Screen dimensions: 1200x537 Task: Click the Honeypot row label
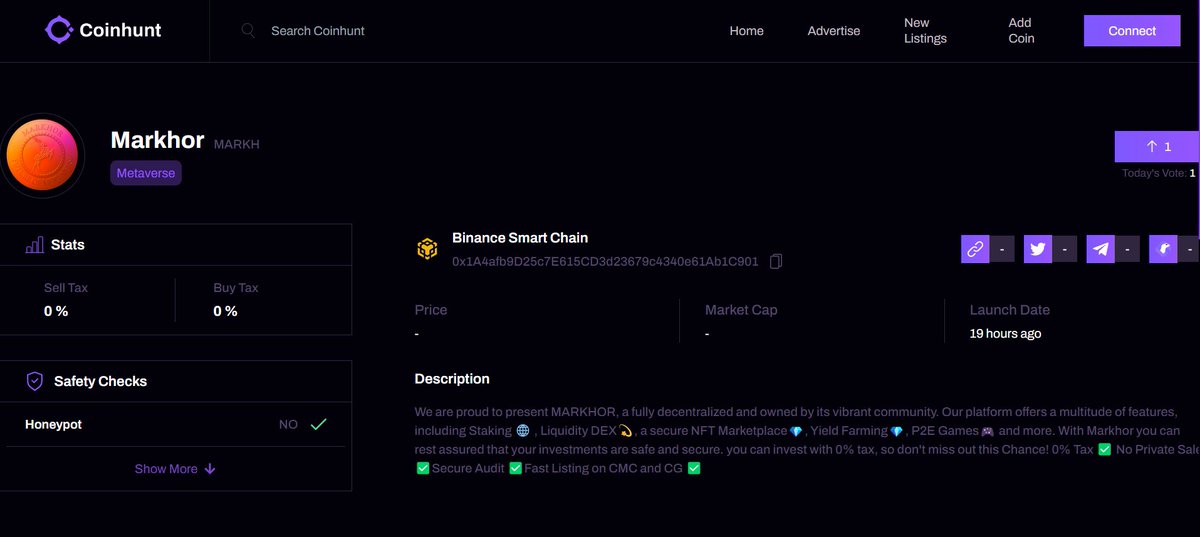[53, 425]
